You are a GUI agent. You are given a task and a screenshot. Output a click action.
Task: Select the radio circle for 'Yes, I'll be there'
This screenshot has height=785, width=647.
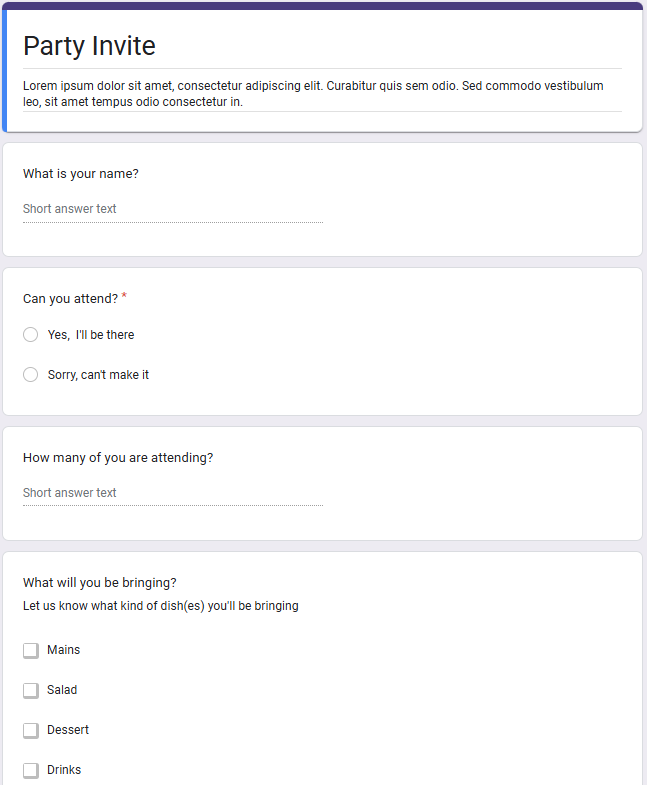(x=31, y=335)
